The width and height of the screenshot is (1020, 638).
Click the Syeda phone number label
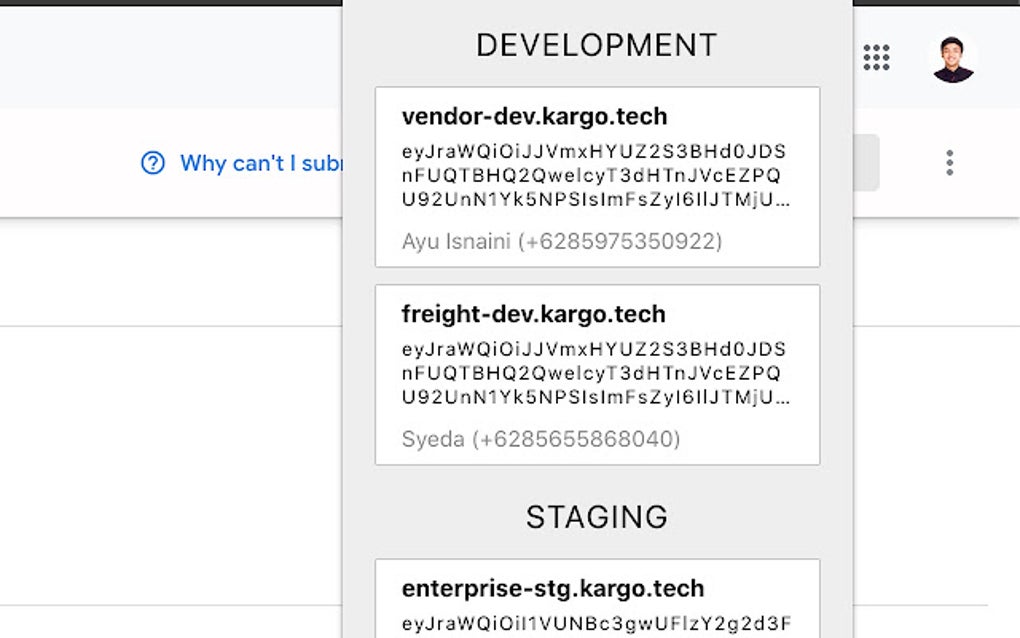[x=540, y=439]
